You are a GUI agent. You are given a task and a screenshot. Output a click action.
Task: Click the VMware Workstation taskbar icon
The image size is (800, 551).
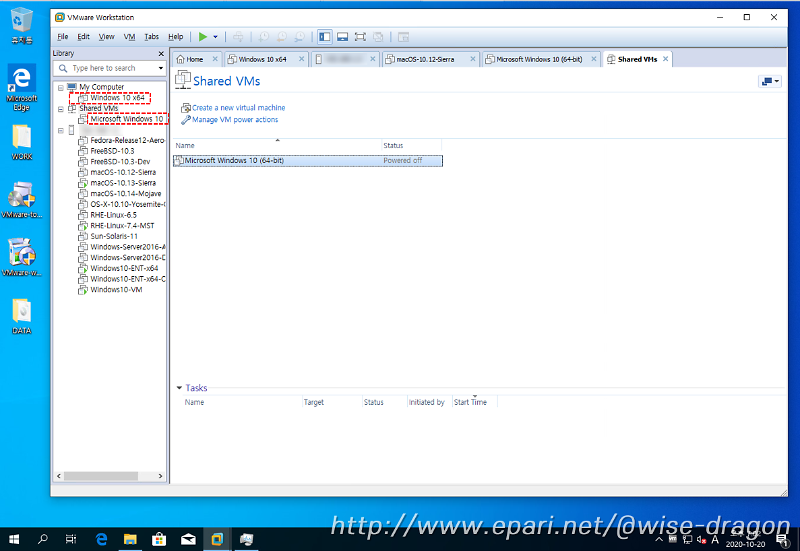tap(217, 539)
